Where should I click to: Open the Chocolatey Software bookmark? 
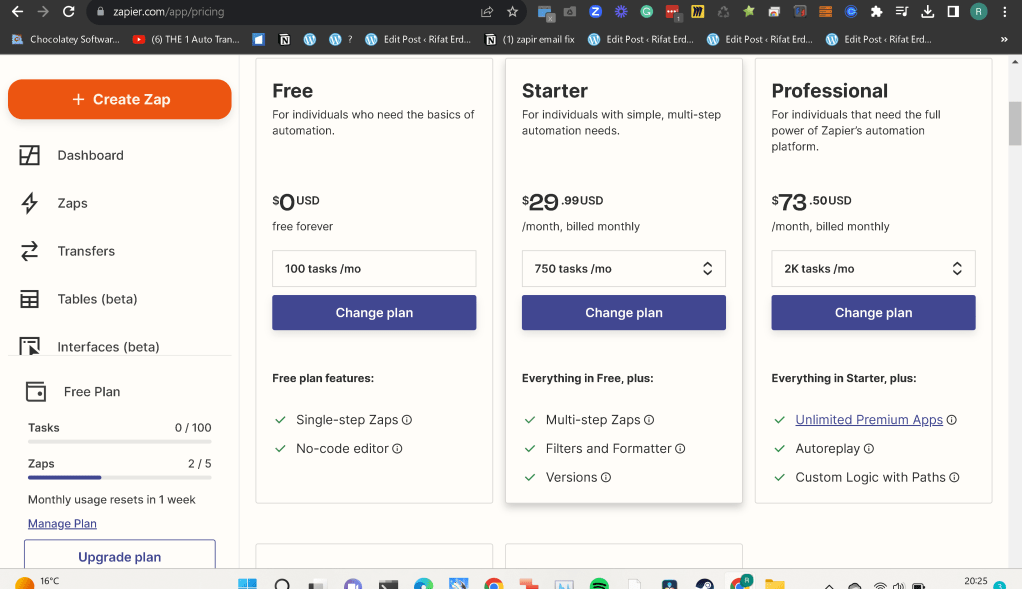(66, 40)
